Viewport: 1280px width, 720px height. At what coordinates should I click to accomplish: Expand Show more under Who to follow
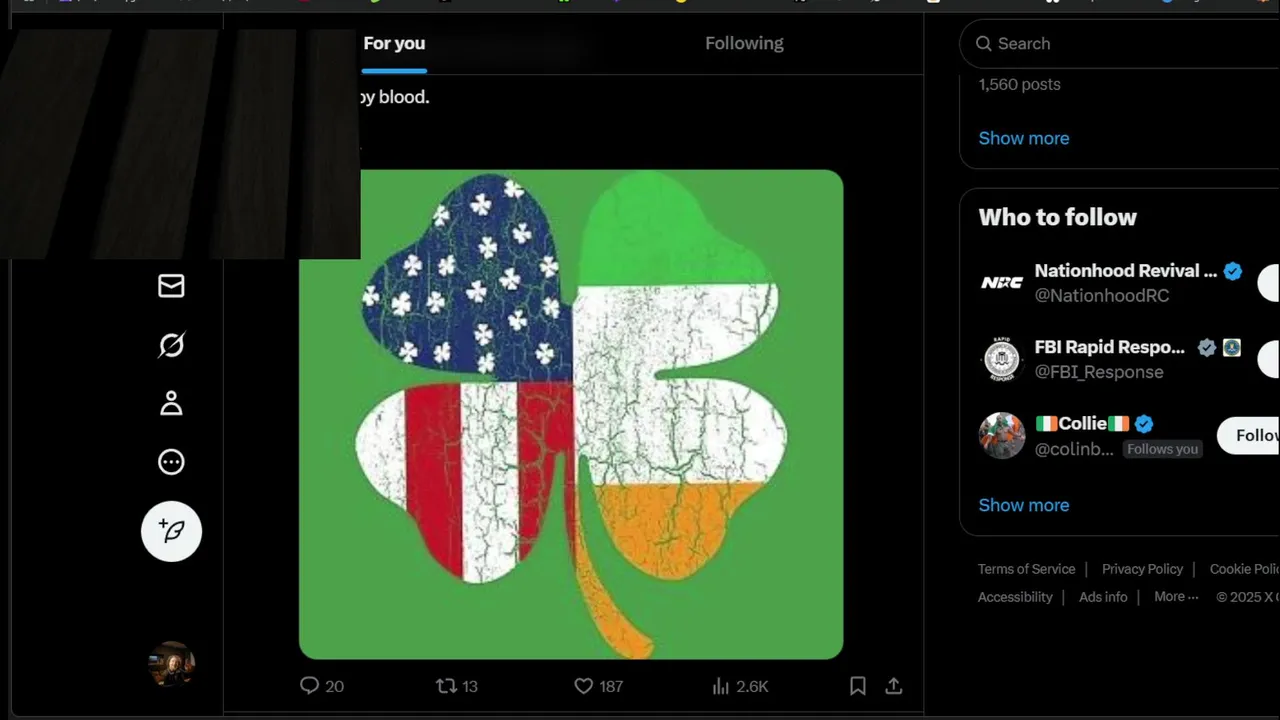tap(1023, 505)
